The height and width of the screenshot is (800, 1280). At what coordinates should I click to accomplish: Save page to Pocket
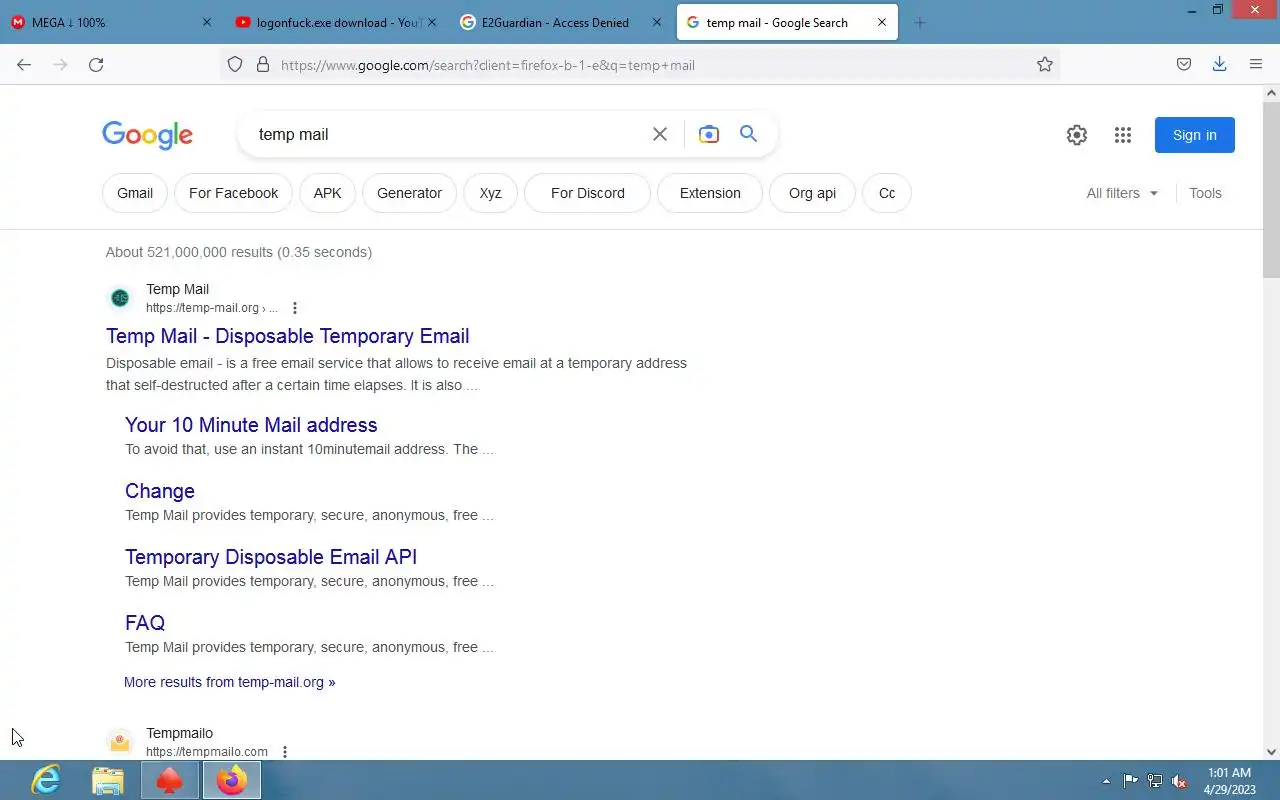point(1184,65)
